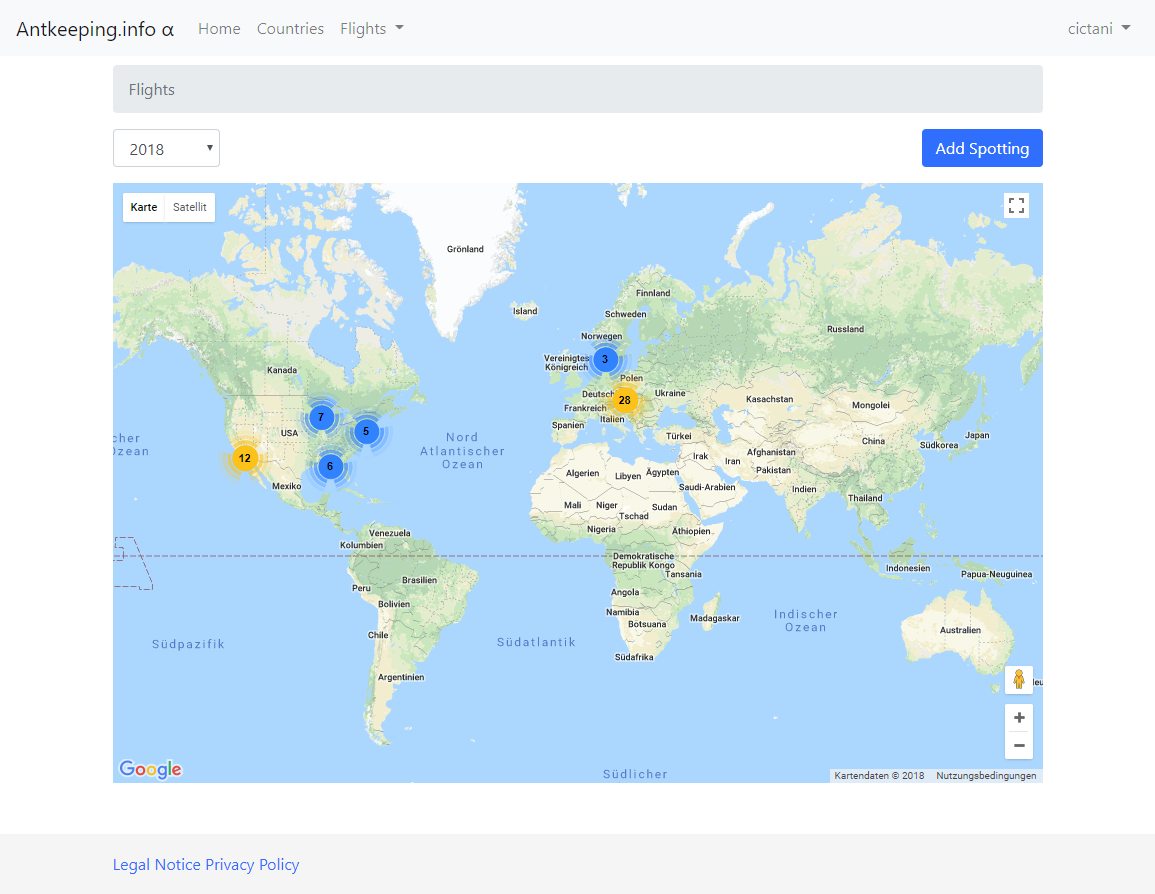1155x894 pixels.
Task: Zoom out with the map minus button
Action: 1018,746
